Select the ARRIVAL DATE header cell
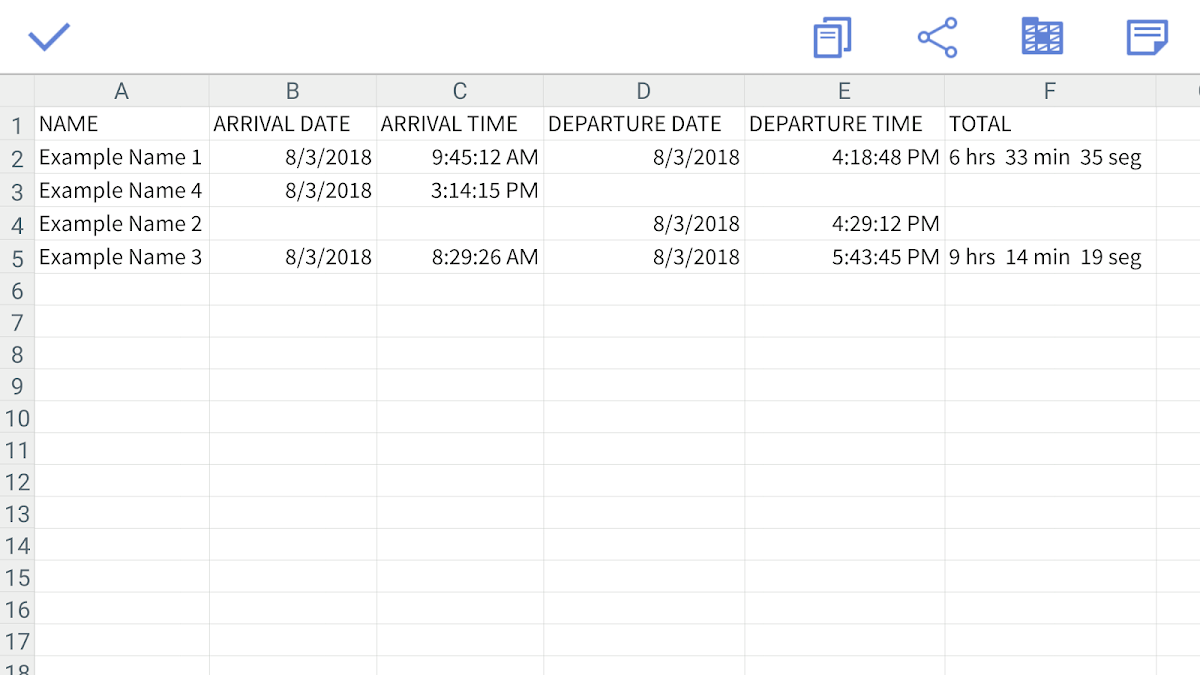 click(292, 124)
